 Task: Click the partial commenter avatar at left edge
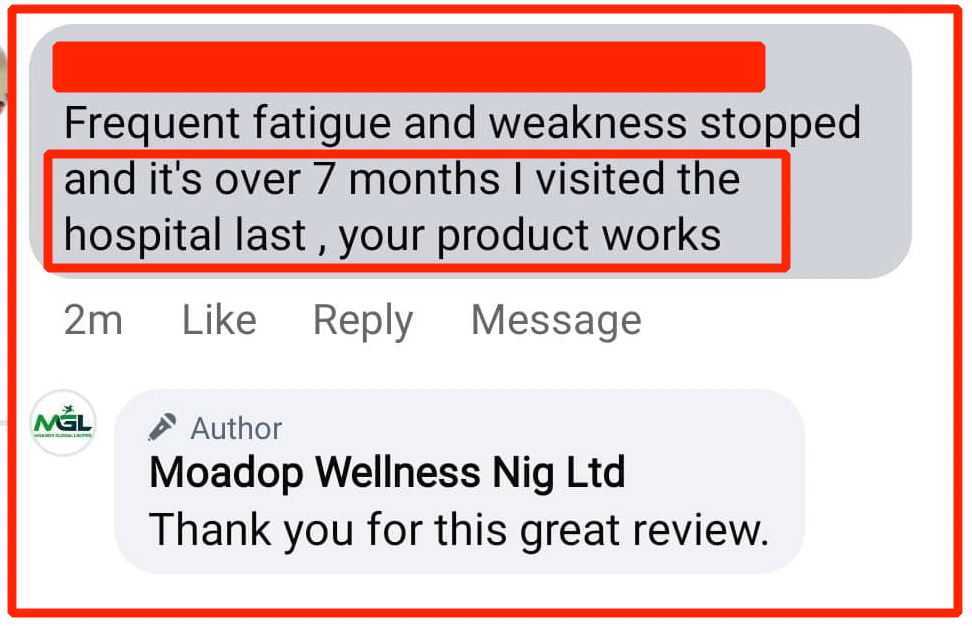[3, 81]
